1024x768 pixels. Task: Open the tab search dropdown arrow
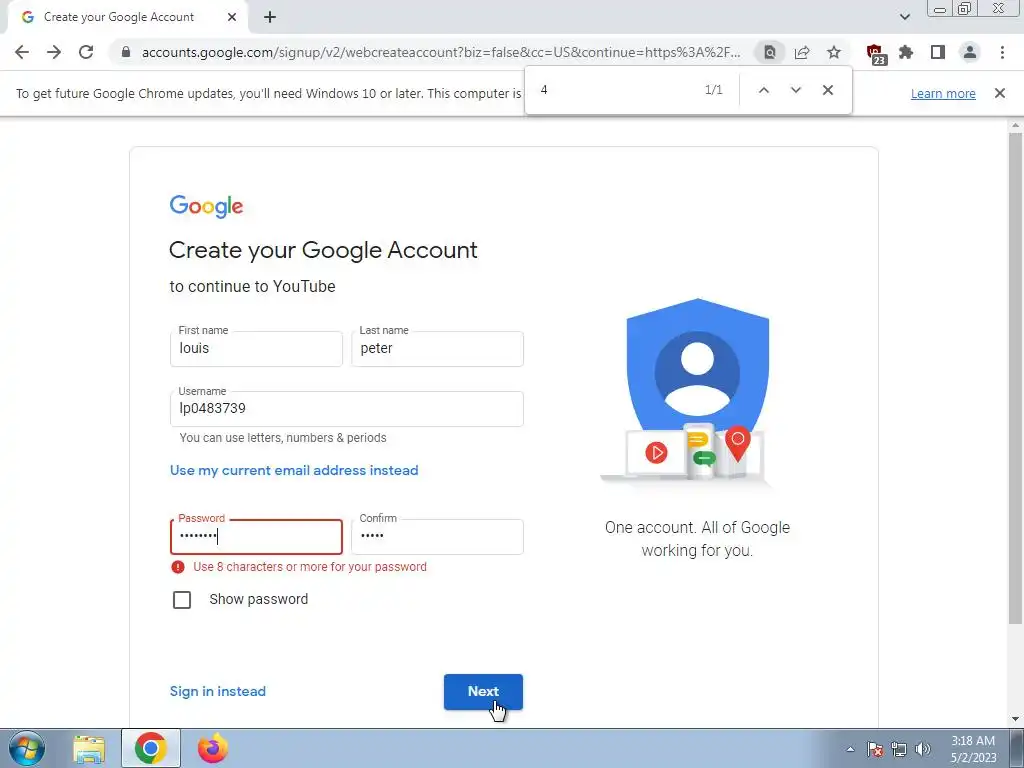coord(904,18)
